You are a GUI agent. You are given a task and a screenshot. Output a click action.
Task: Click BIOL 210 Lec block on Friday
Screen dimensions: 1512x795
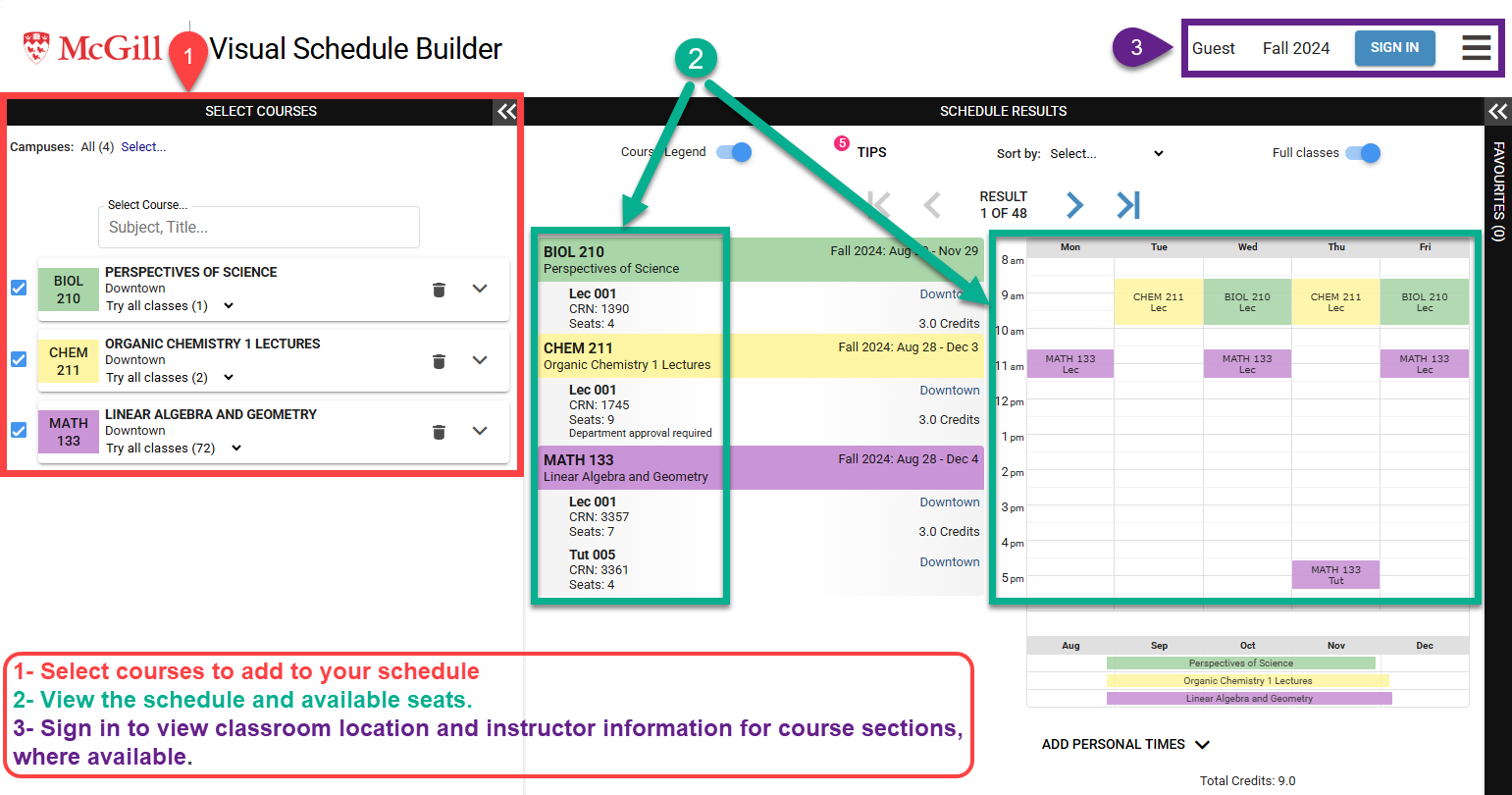(x=1425, y=301)
